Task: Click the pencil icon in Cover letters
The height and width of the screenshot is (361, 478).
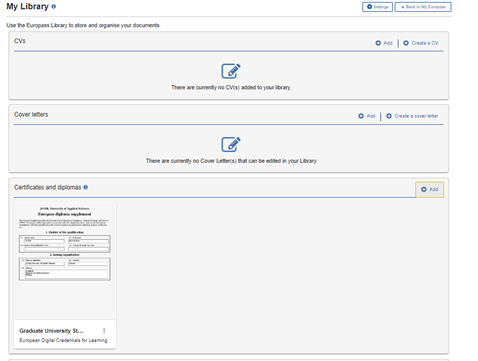Action: (231, 144)
